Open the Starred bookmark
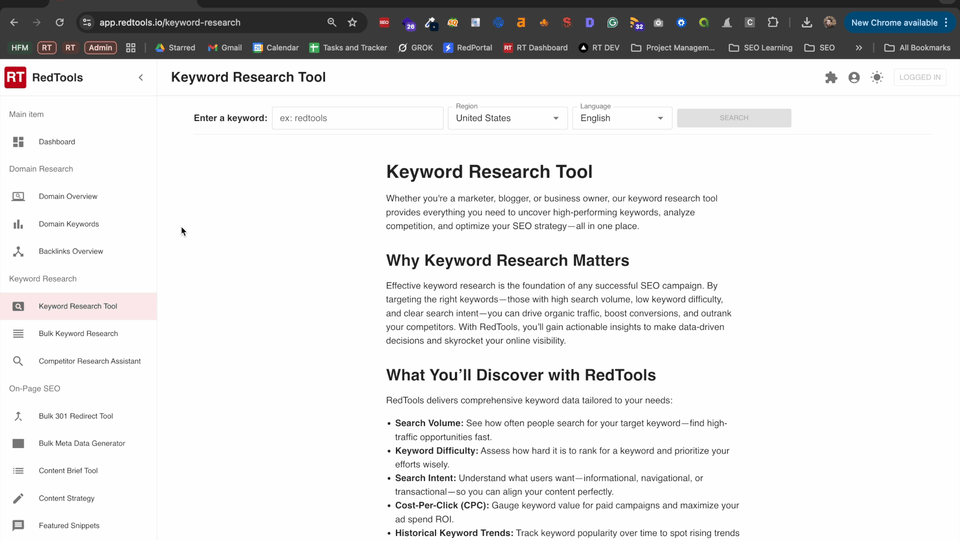Viewport: 960px width, 540px height. pyautogui.click(x=175, y=48)
